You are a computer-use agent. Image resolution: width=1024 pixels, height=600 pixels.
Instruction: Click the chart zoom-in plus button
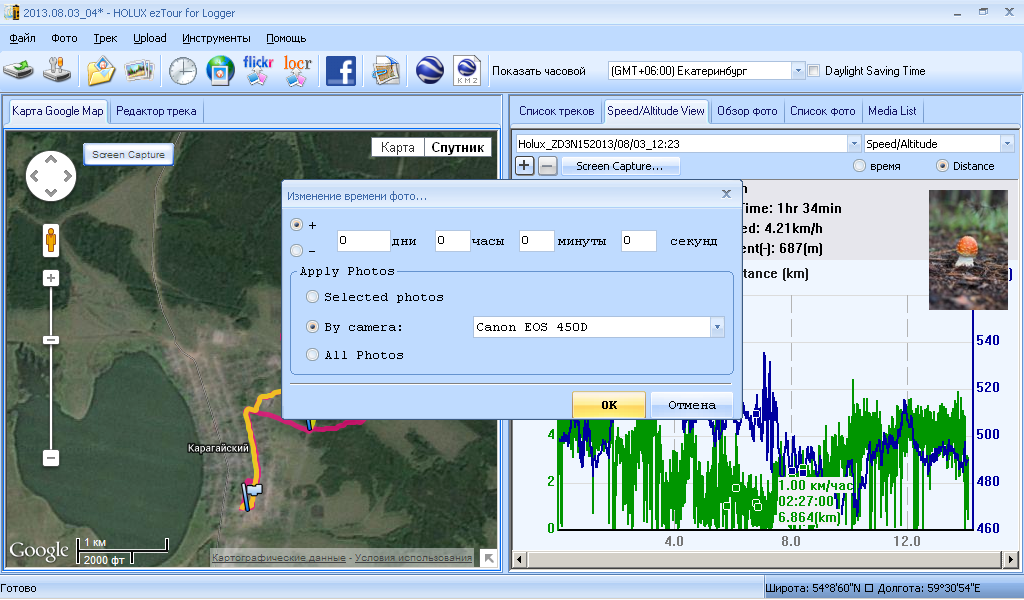click(x=524, y=166)
